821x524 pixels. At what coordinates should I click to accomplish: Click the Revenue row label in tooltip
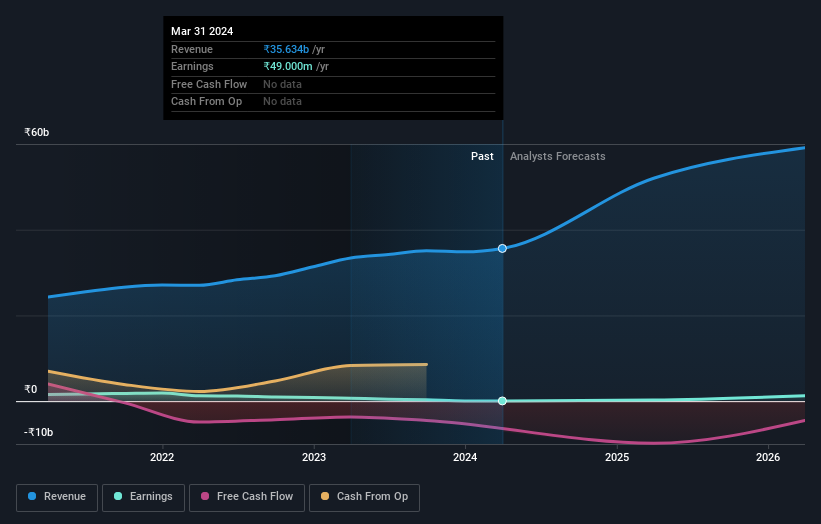tap(192, 49)
